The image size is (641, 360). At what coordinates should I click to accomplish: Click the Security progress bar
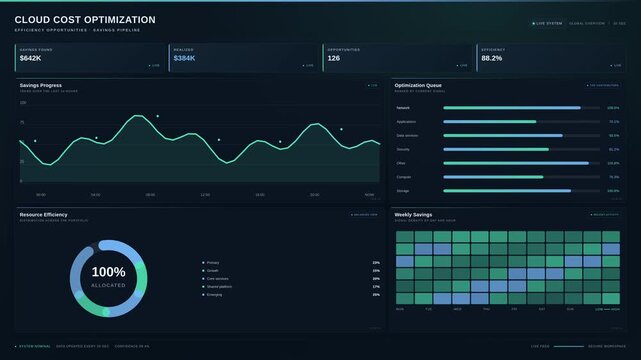click(x=521, y=150)
